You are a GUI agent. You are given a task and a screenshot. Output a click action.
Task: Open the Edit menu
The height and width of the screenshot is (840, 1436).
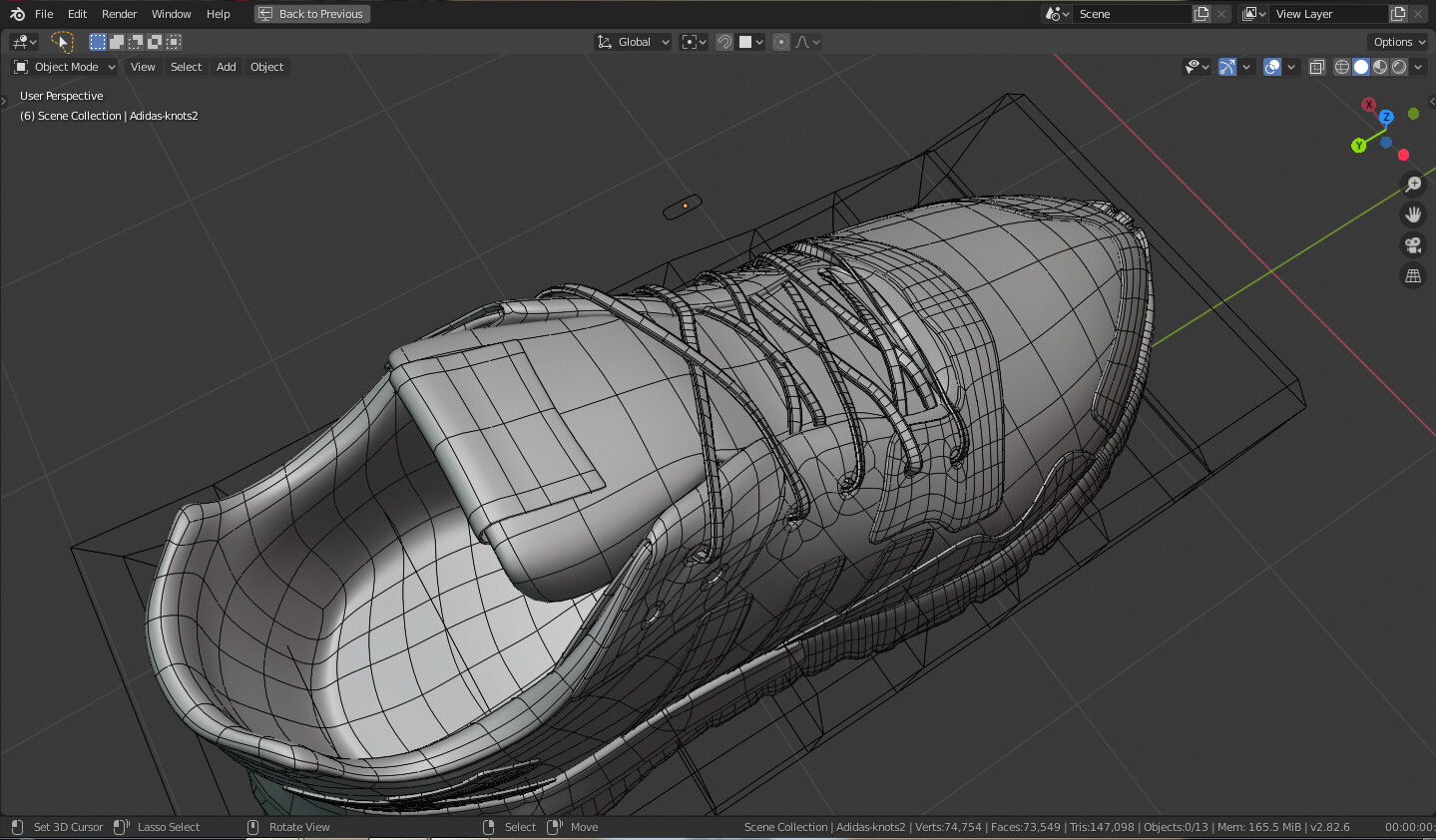(x=77, y=14)
